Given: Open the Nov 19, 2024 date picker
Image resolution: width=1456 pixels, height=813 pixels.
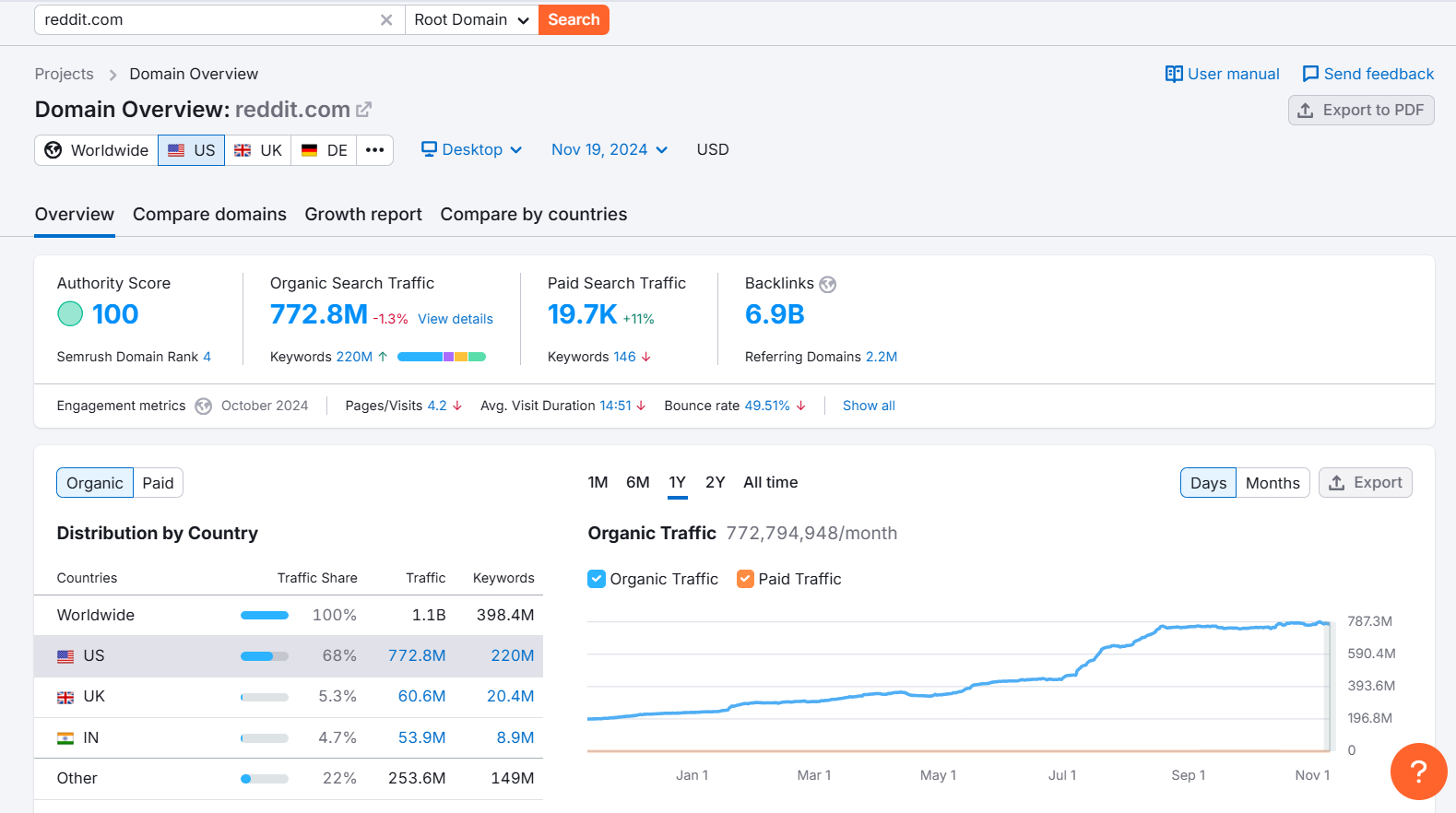Looking at the screenshot, I should point(609,150).
